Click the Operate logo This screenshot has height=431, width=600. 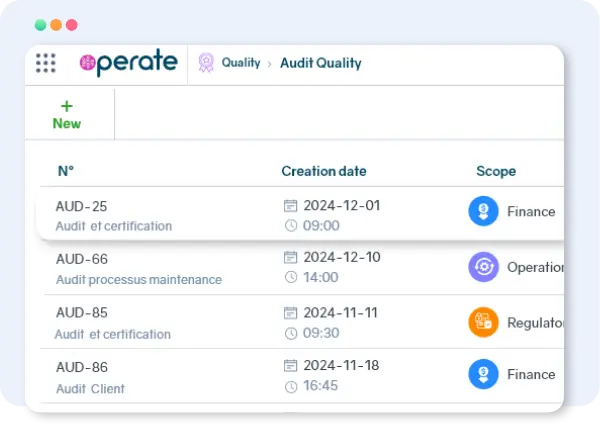[x=128, y=63]
